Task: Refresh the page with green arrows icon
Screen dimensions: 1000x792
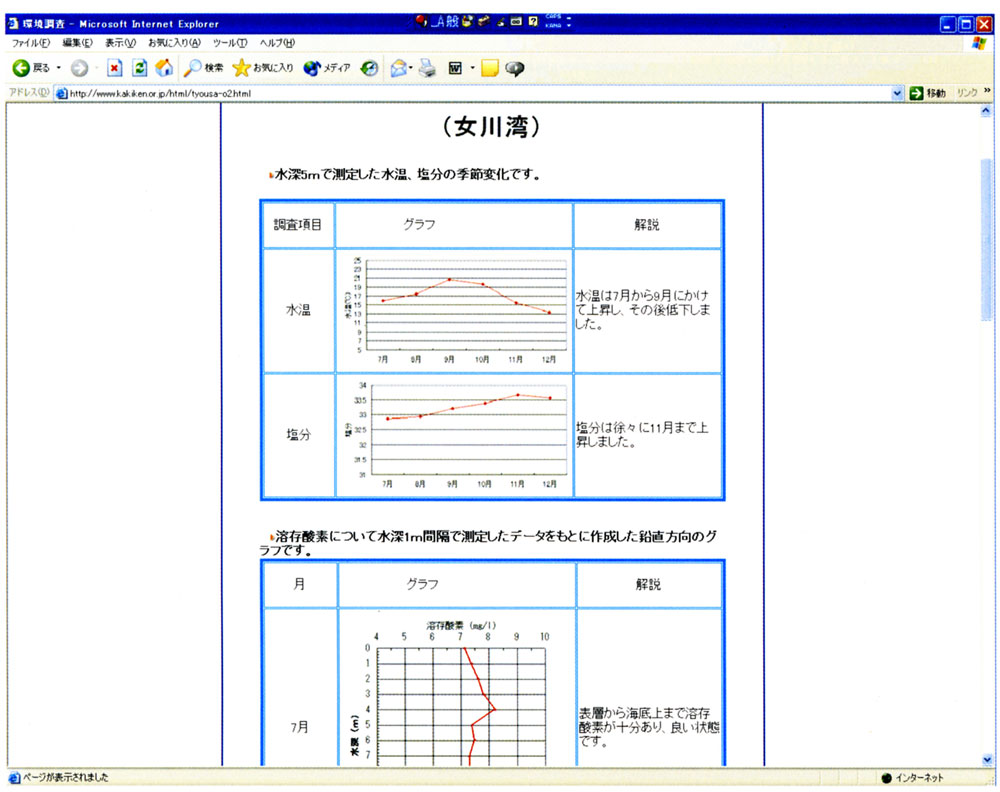Action: click(x=140, y=68)
